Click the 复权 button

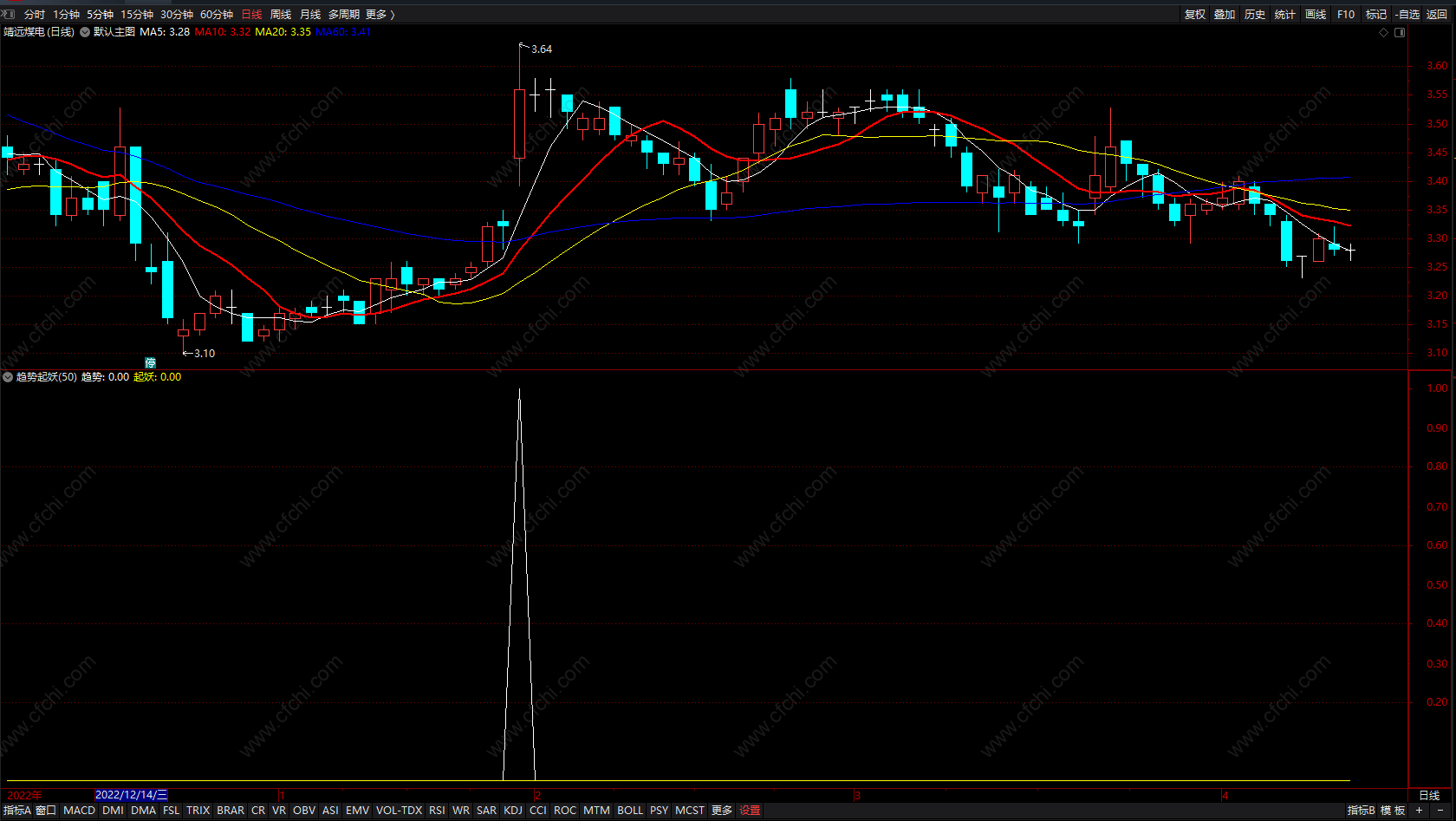[1195, 14]
